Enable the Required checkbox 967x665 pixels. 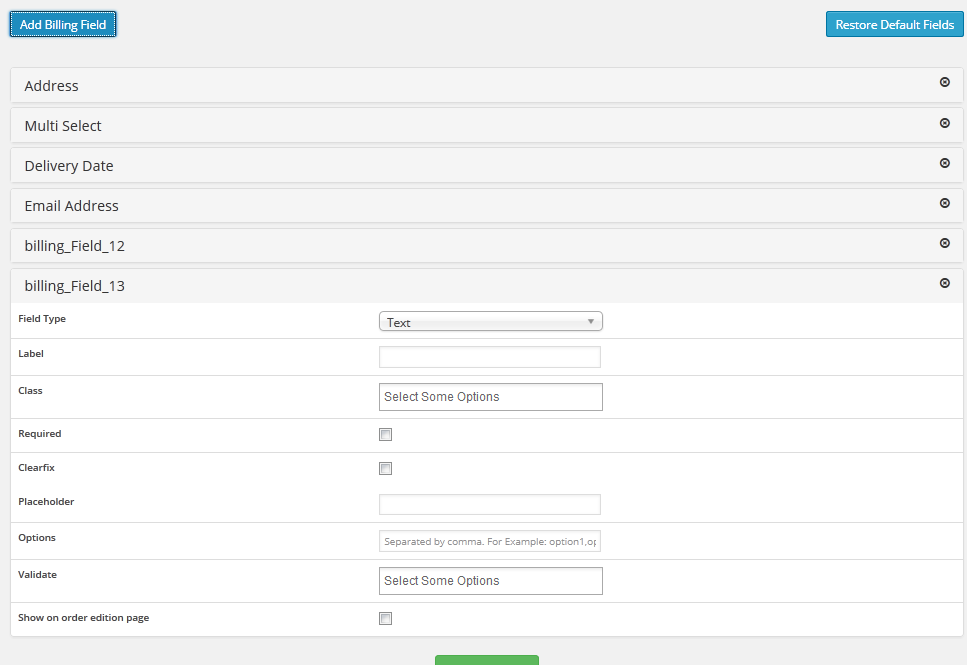[385, 434]
